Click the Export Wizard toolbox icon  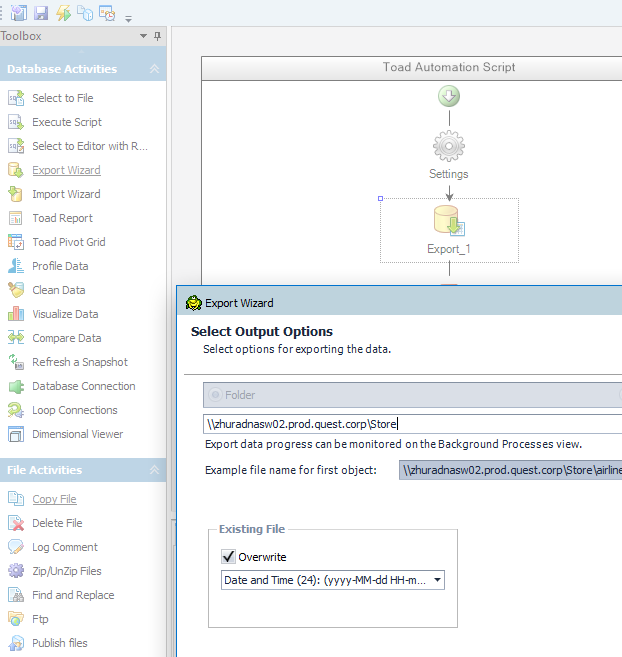(16, 170)
